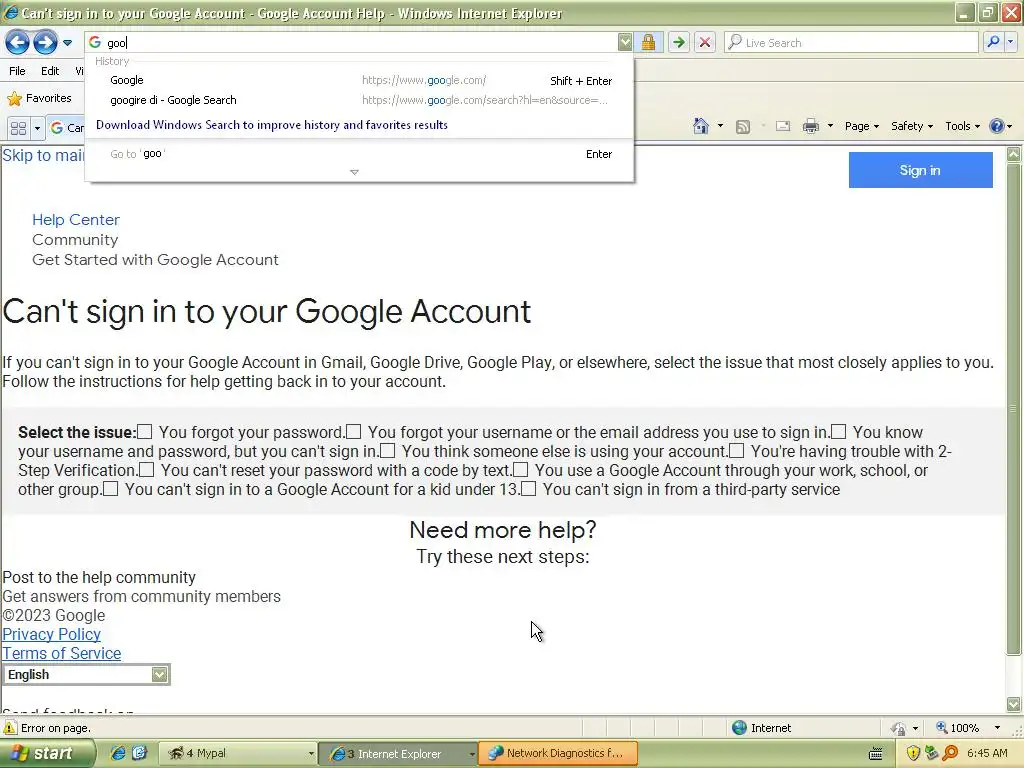This screenshot has height=768, width=1024.
Task: Click the Read Mail envelope icon
Action: click(783, 126)
